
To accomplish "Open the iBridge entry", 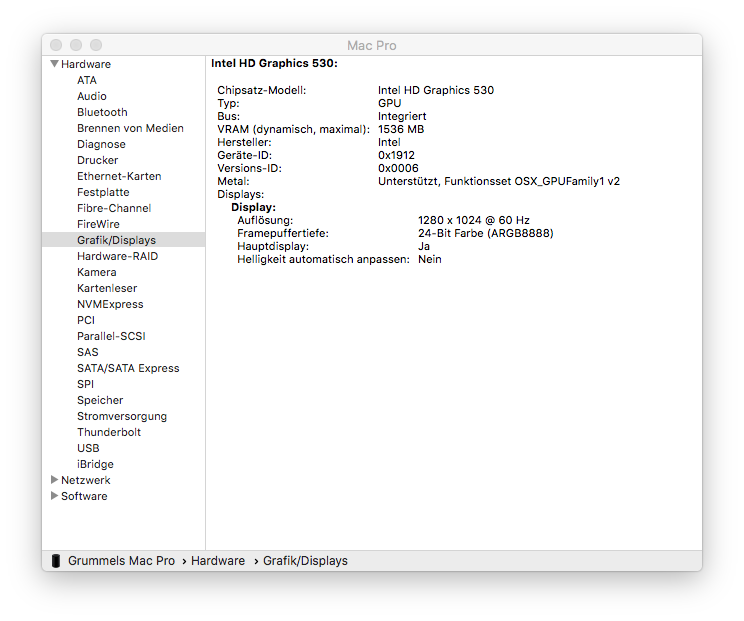I will pos(95,464).
